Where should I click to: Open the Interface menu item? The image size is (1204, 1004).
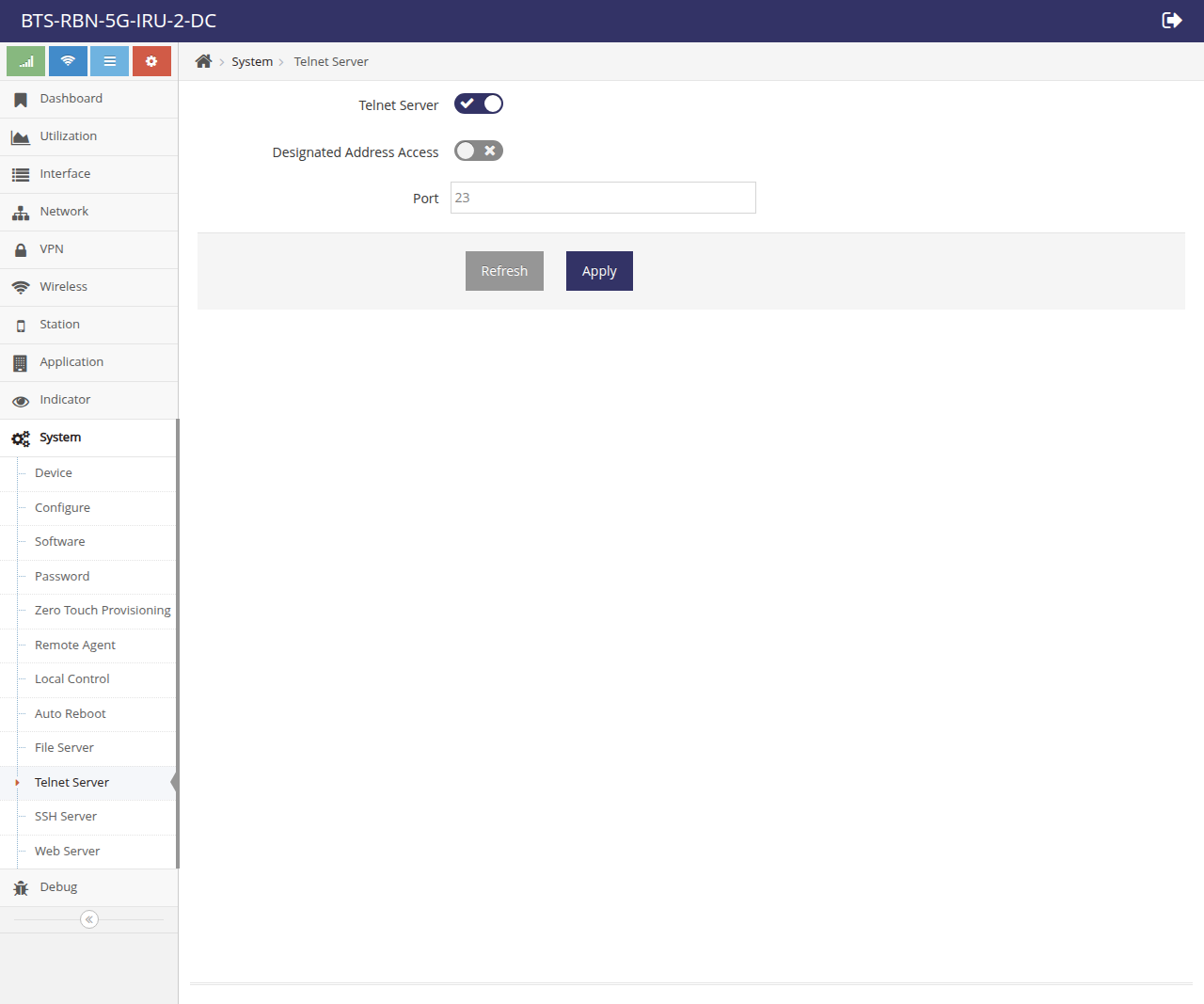point(88,174)
